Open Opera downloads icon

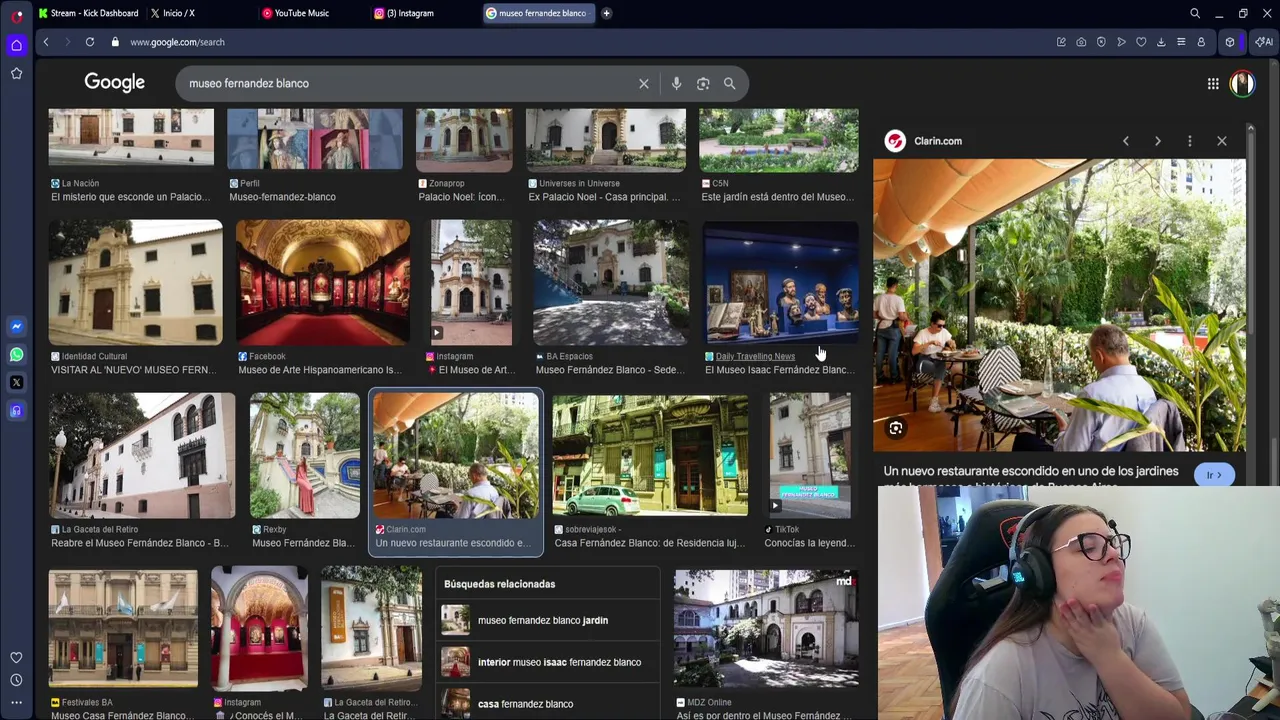pos(1161,42)
